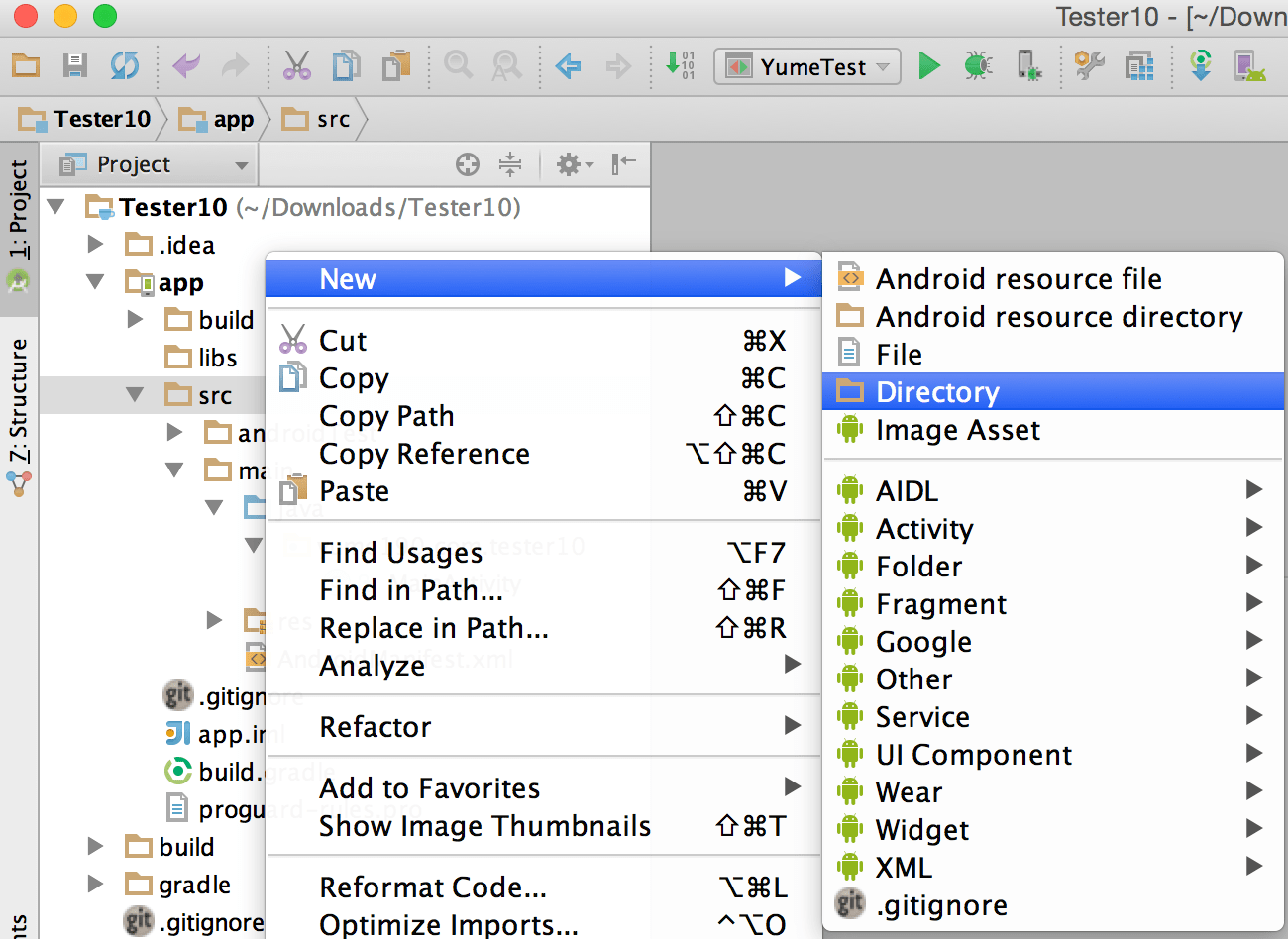Expand the gradle folder arrow
The height and width of the screenshot is (939, 1288).
click(96, 885)
